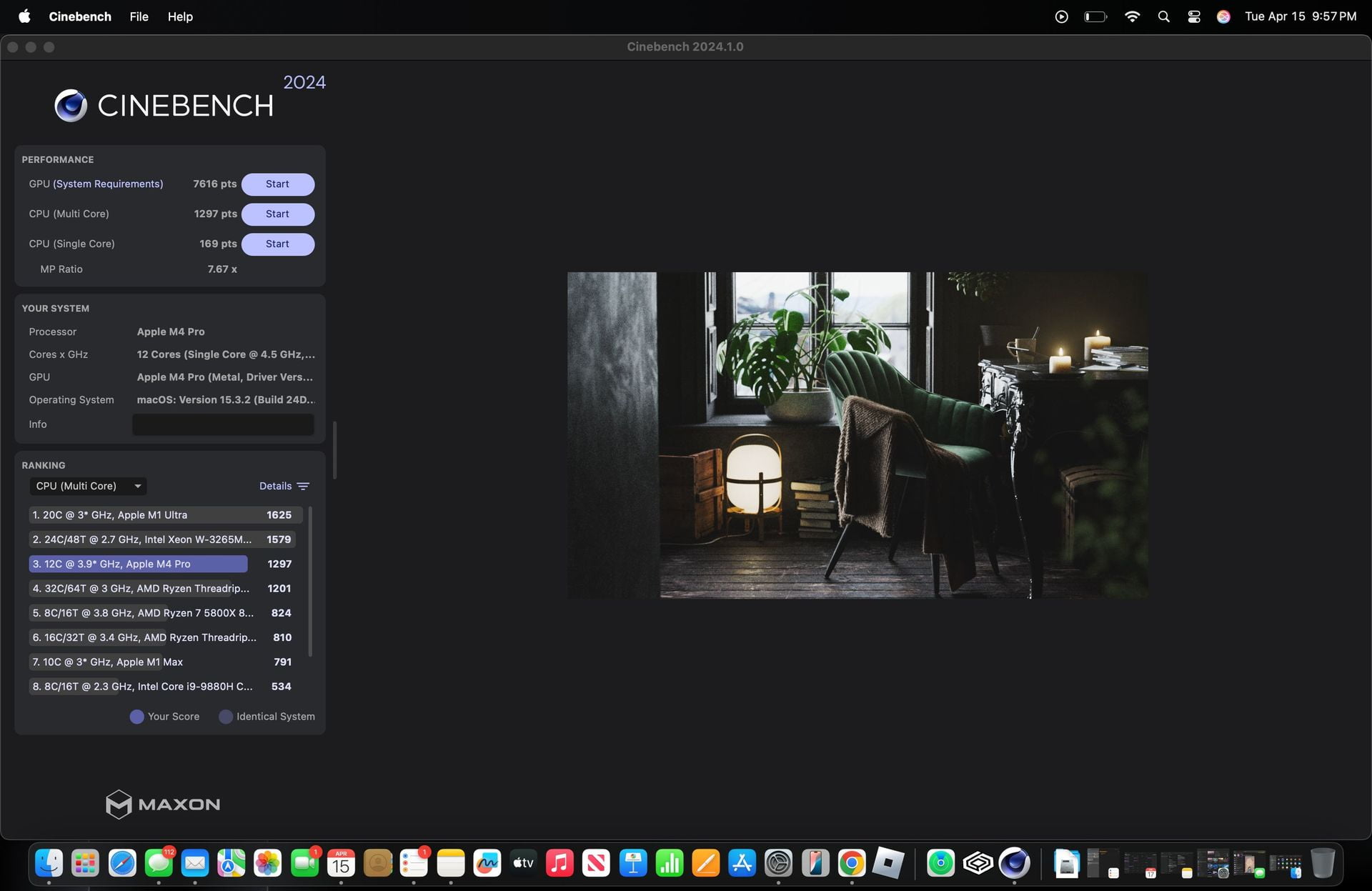1372x891 pixels.
Task: Open the System Requirements link
Action: pyautogui.click(x=108, y=184)
